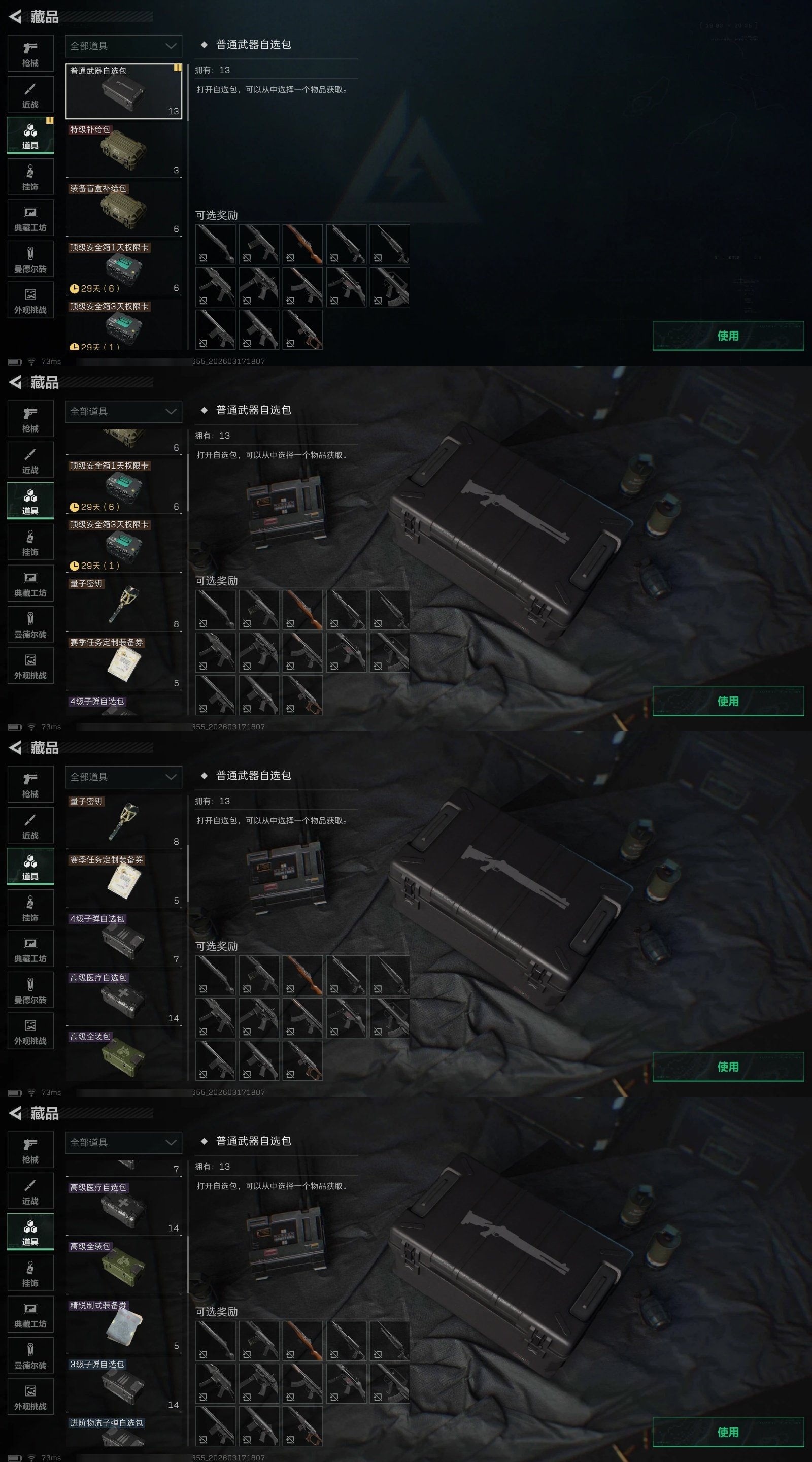Select the 特级补给包 supply crate item
The image size is (812, 1462).
(124, 150)
